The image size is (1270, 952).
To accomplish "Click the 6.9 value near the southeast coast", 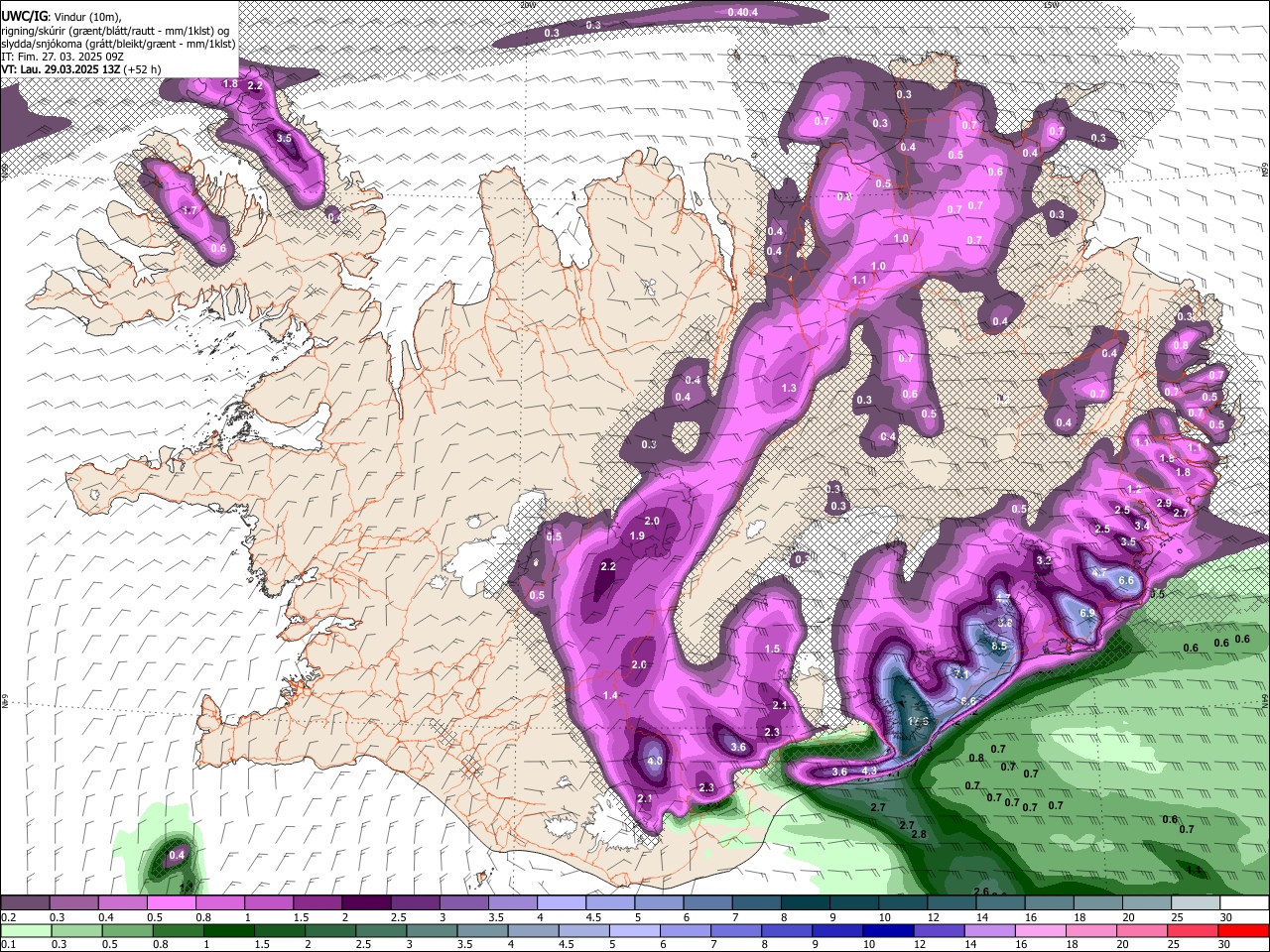I will coord(1087,614).
